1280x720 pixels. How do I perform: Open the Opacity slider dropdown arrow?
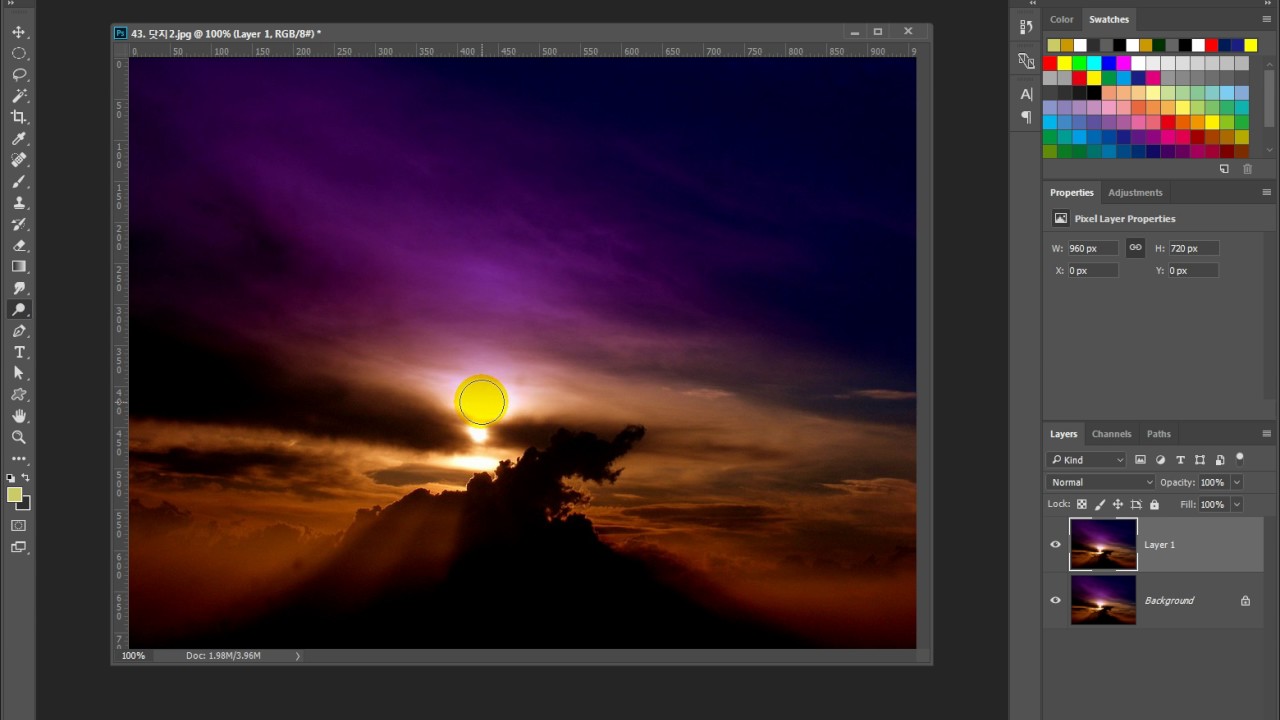tap(1237, 482)
